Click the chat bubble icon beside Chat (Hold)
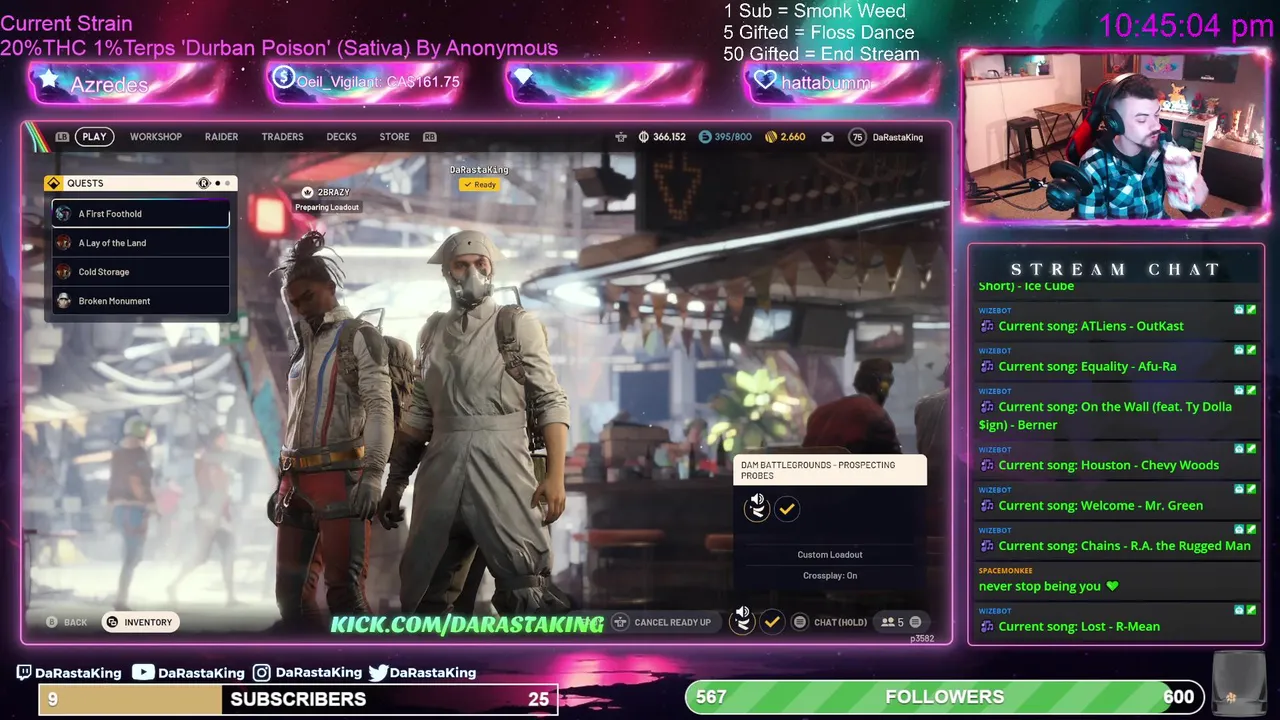The width and height of the screenshot is (1280, 720). [x=799, y=622]
